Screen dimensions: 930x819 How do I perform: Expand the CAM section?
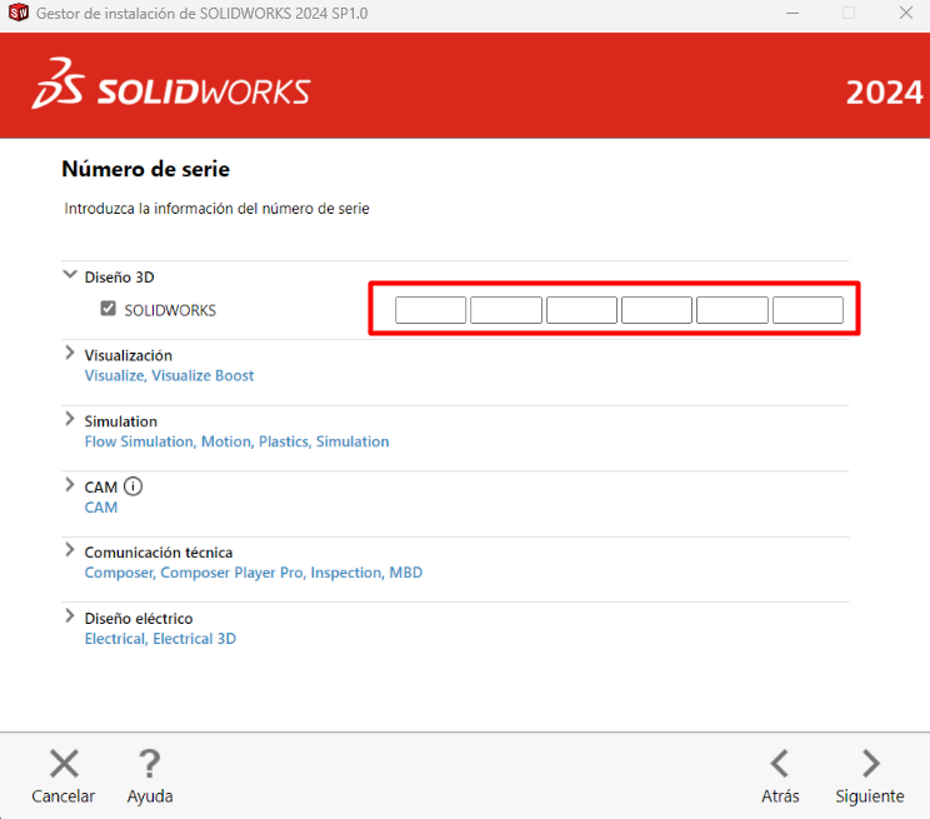[x=70, y=485]
